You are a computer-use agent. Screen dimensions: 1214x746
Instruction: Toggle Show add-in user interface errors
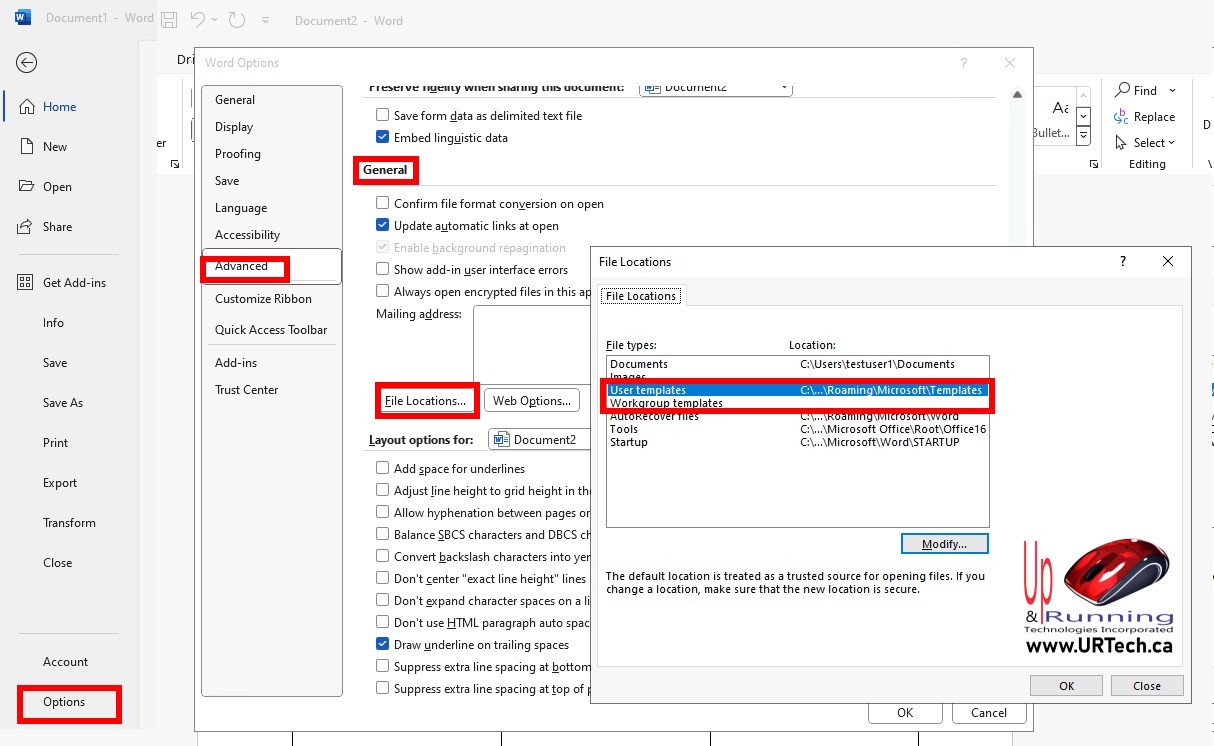[382, 270]
